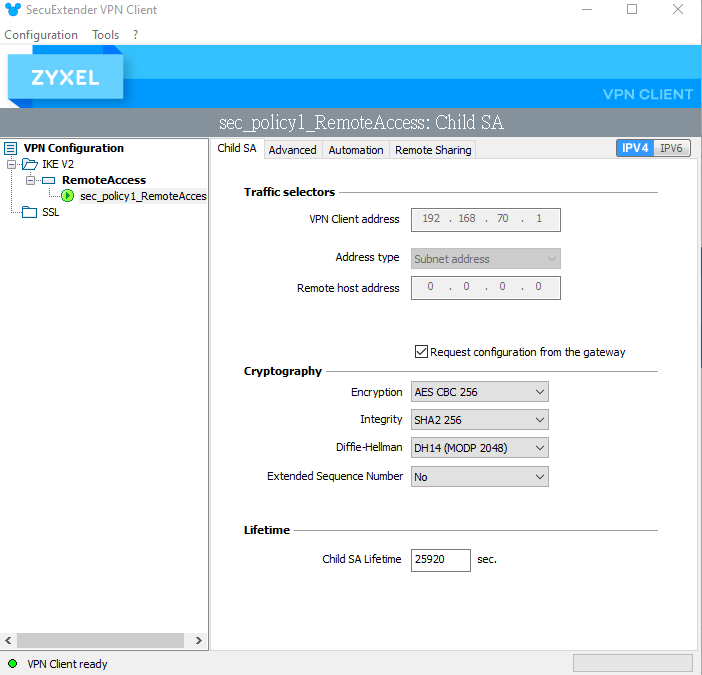This screenshot has height=675, width=702.
Task: Open the Diffie-Hellman dropdown (DH14)
Action: click(x=479, y=448)
